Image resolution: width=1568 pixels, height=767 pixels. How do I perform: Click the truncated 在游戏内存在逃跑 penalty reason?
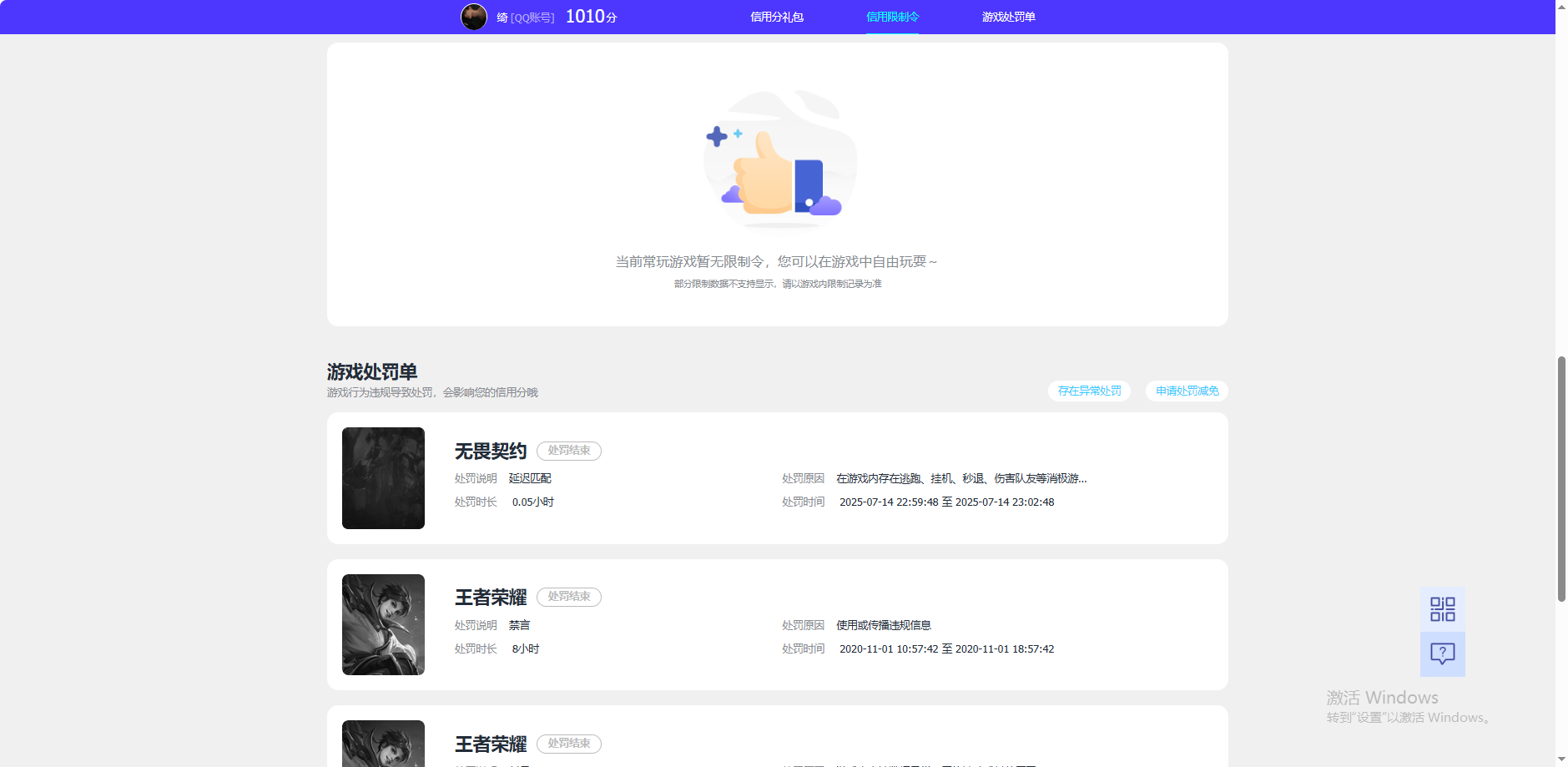[x=961, y=478]
